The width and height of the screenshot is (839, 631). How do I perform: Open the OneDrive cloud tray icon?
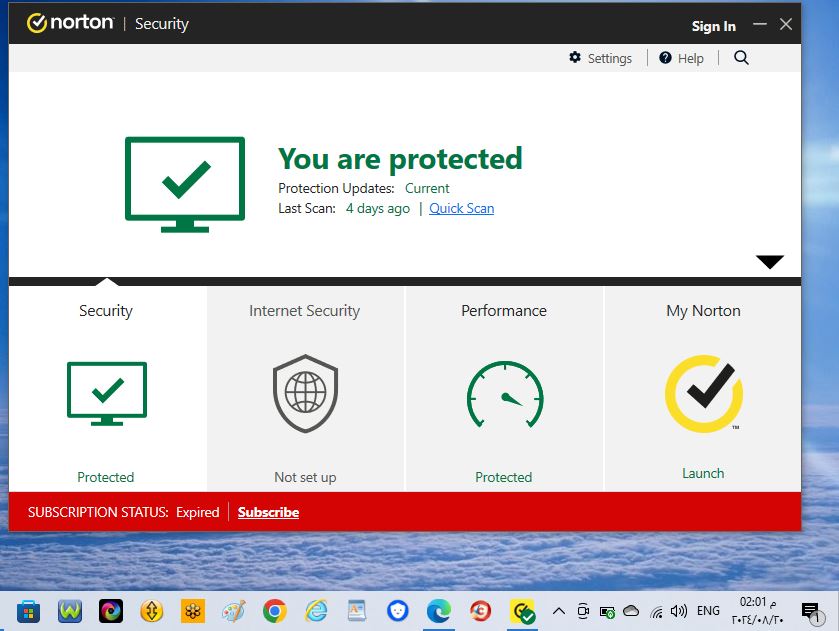[631, 611]
